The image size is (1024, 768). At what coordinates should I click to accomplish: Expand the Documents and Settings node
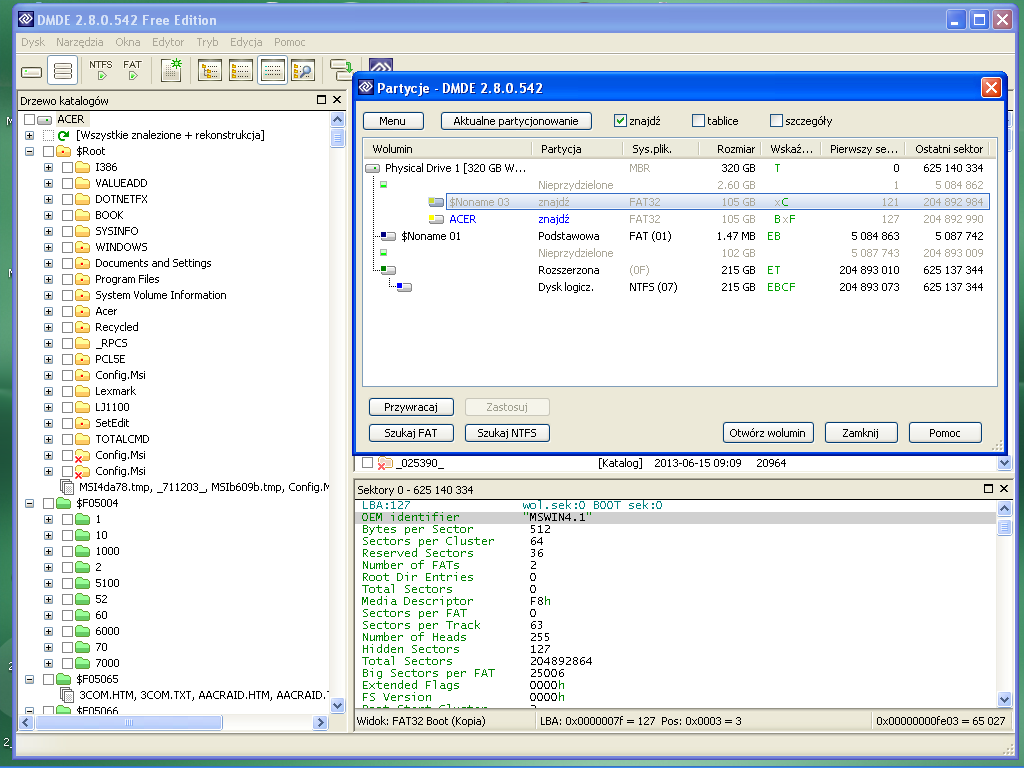[48, 263]
